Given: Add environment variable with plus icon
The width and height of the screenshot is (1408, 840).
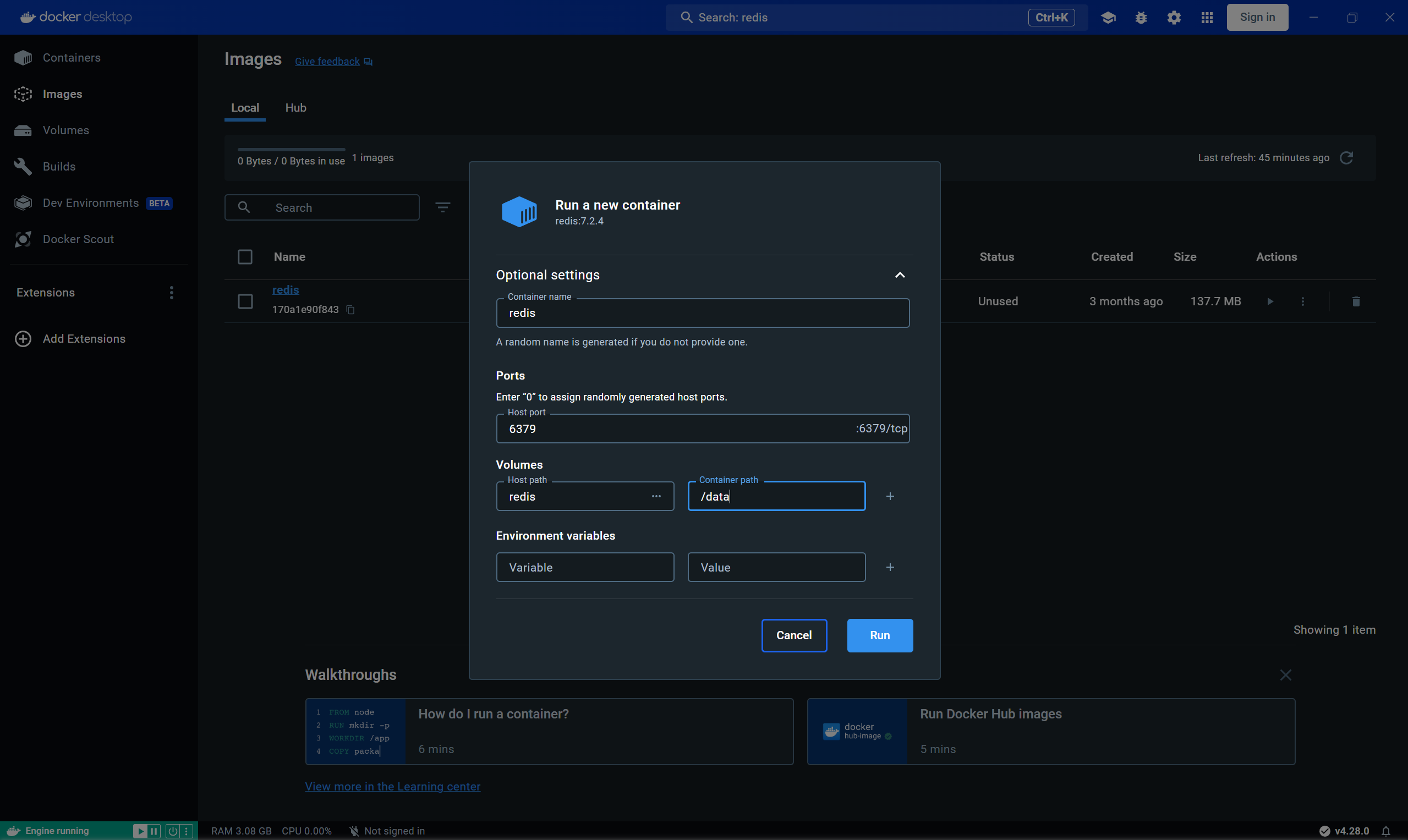Looking at the screenshot, I should tap(890, 567).
